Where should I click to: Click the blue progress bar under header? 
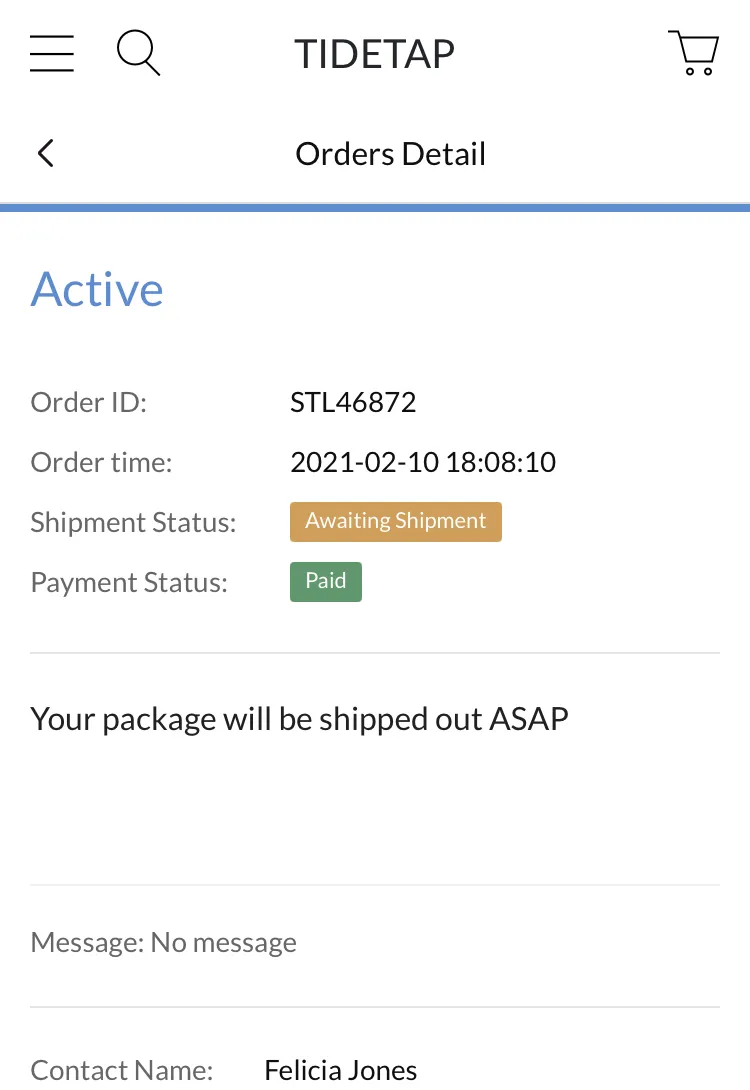375,207
